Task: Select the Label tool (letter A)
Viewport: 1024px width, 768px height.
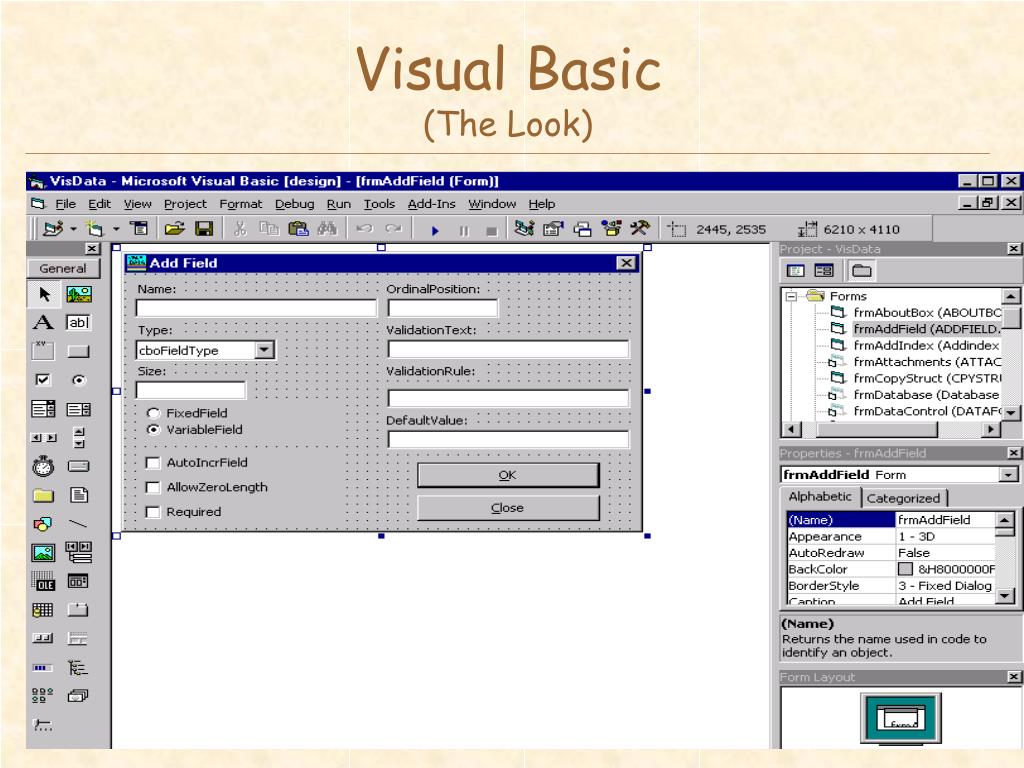Action: 43,322
